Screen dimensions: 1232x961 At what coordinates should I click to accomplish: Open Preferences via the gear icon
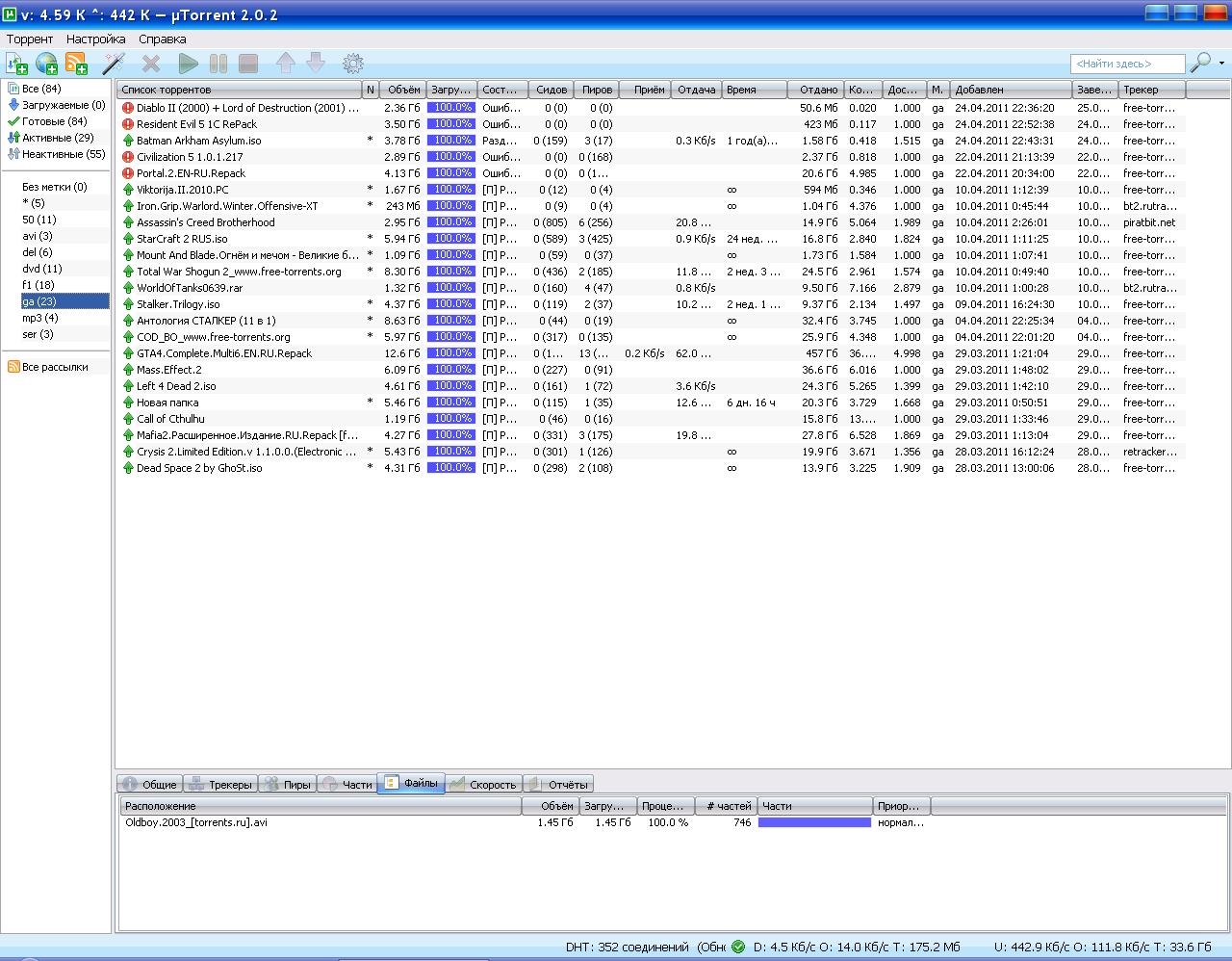click(353, 64)
